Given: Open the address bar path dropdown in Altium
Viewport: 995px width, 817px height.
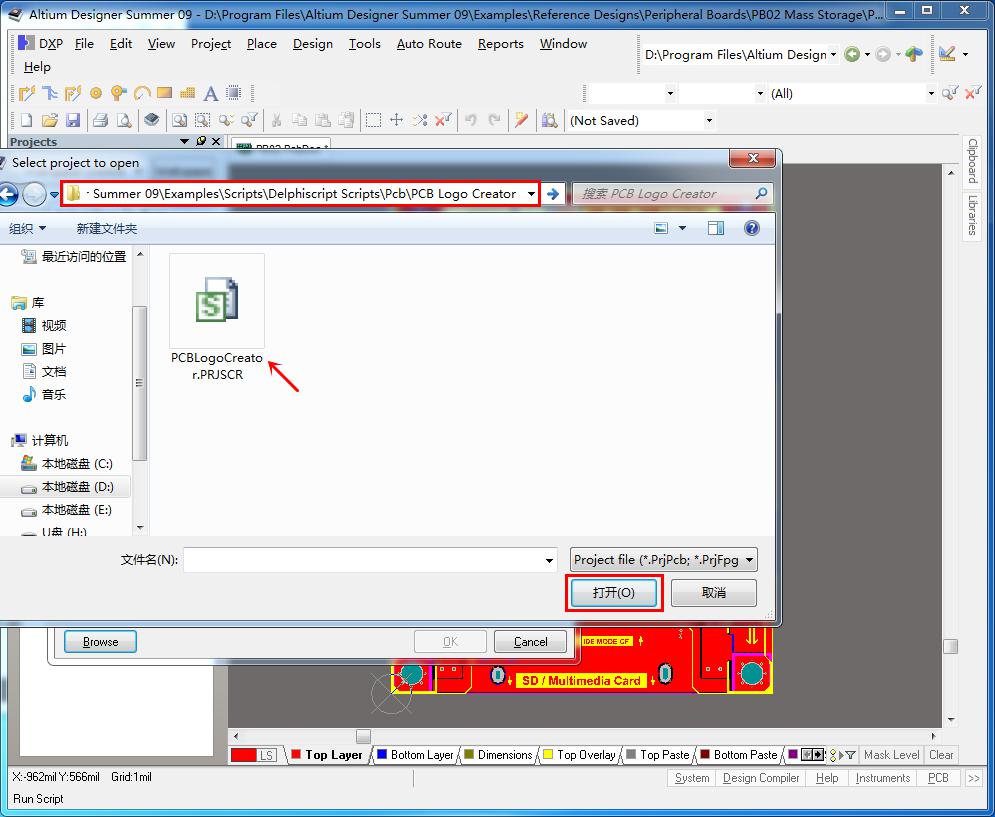Looking at the screenshot, I should click(x=833, y=55).
